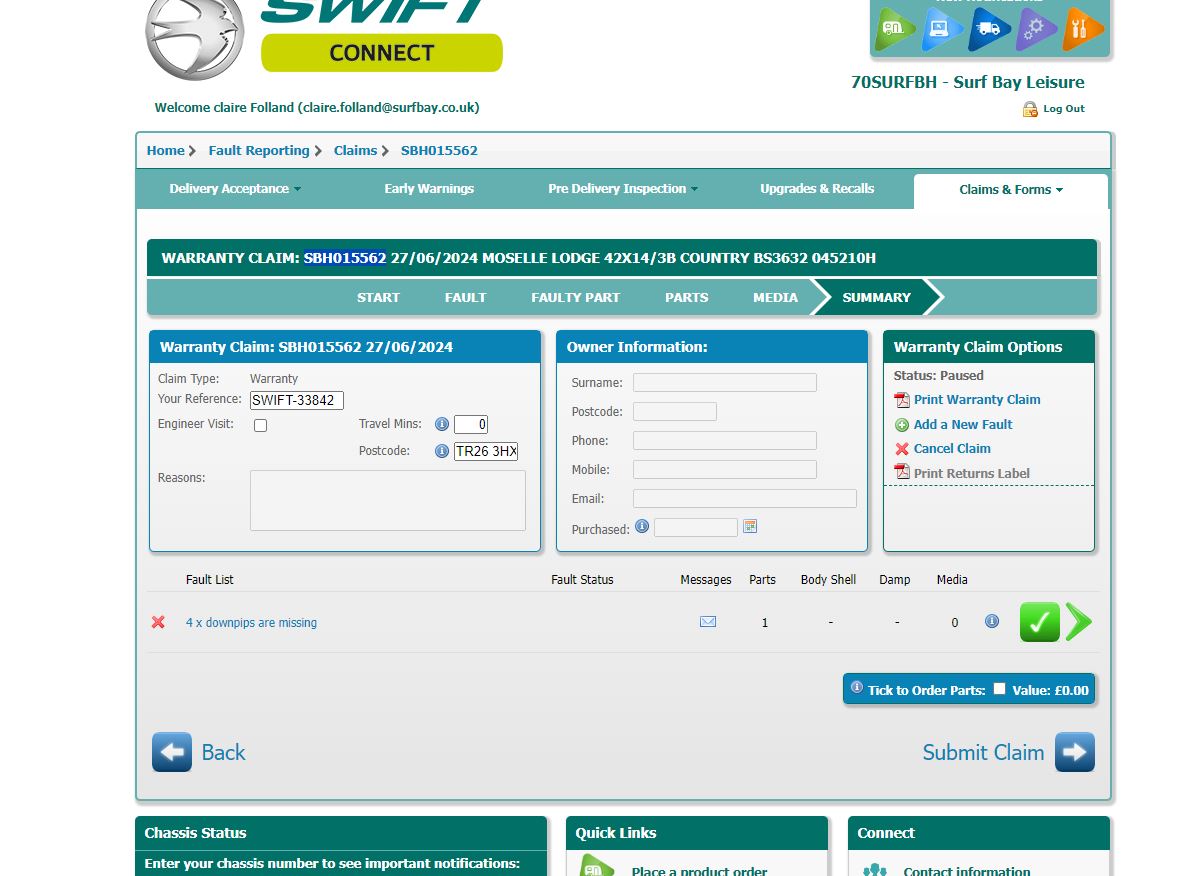This screenshot has width=1197, height=876.
Task: Click the owner Postcode field
Action: pos(675,411)
